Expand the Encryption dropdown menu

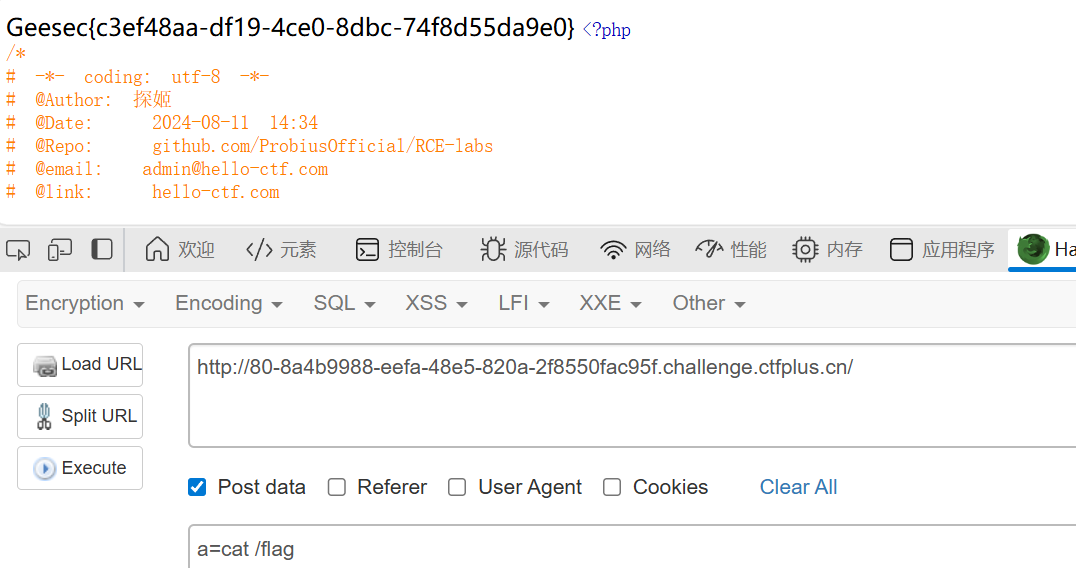tap(85, 303)
